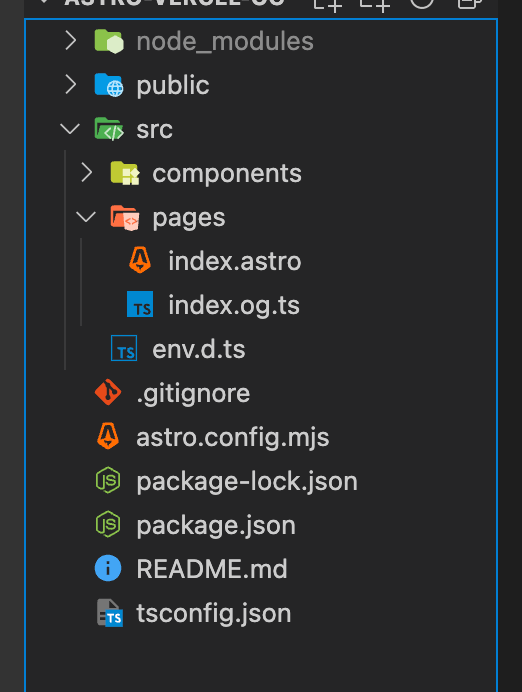Open the package-lock.json file
This screenshot has width=522, height=692.
click(x=247, y=481)
